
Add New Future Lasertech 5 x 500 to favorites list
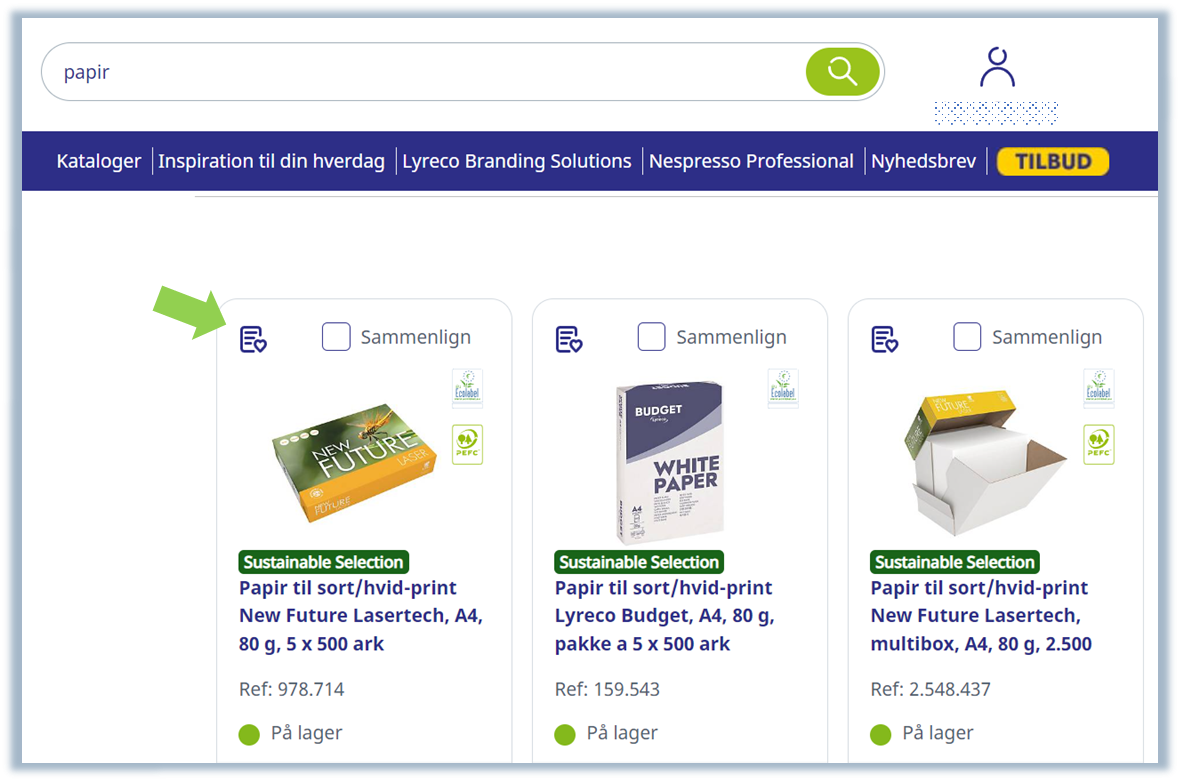[253, 339]
